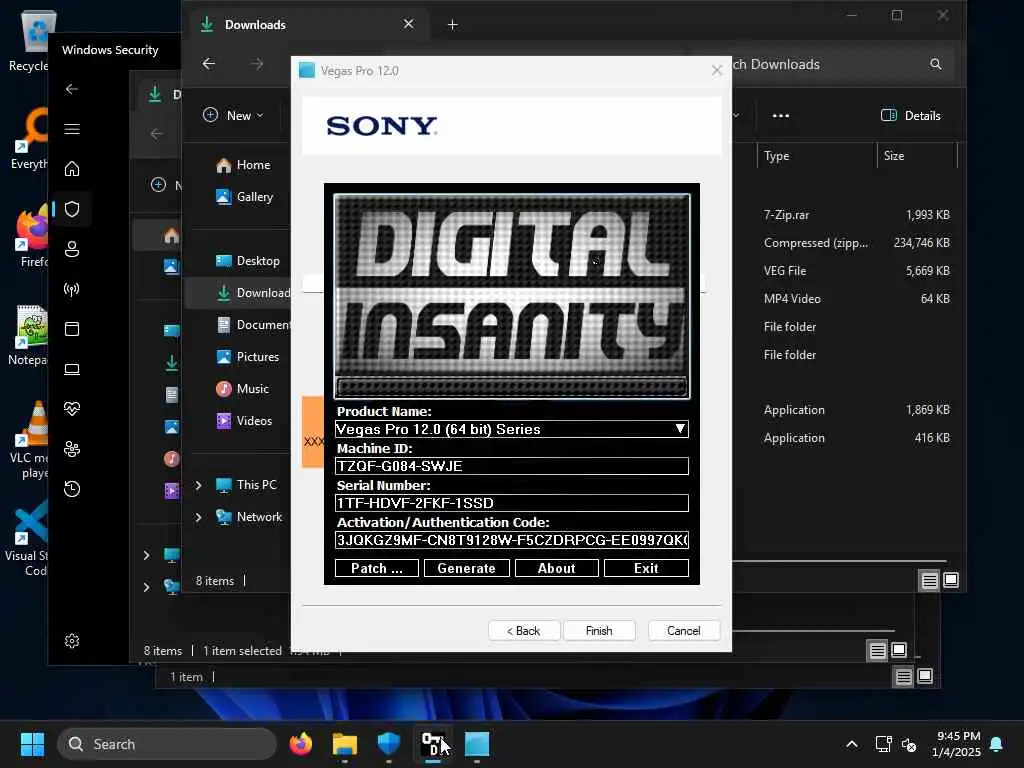1024x768 pixels.
Task: Click the Back button in installer
Action: click(x=524, y=631)
